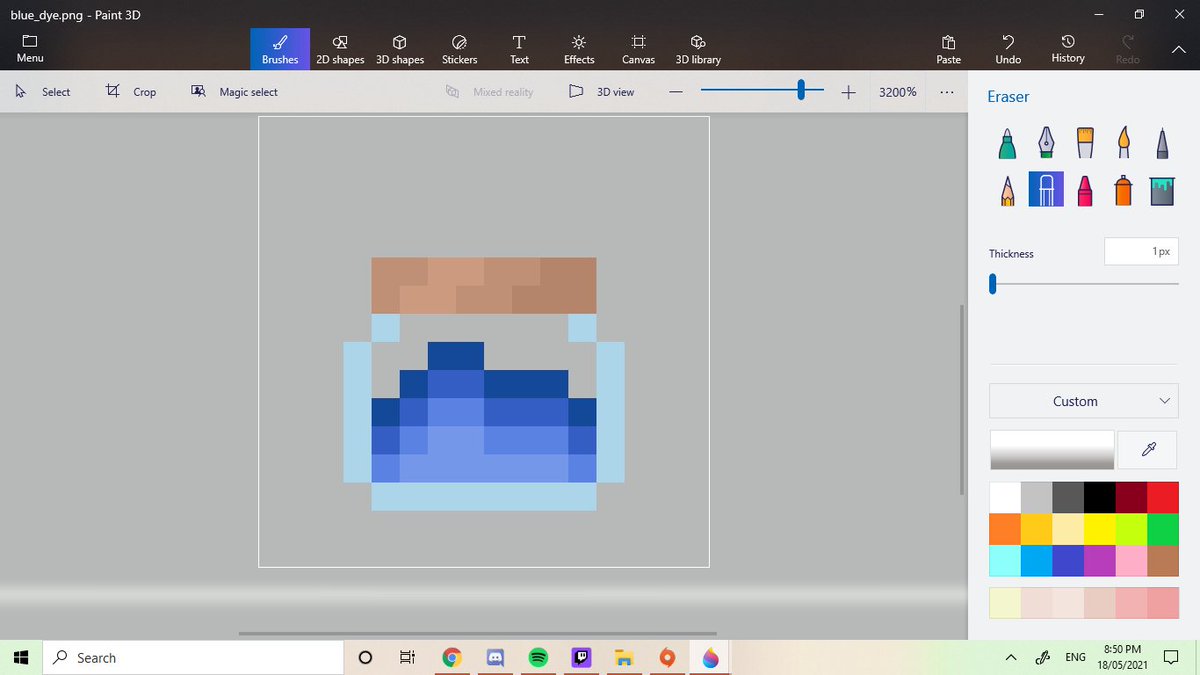
Task: Undo the last action
Action: (1008, 49)
